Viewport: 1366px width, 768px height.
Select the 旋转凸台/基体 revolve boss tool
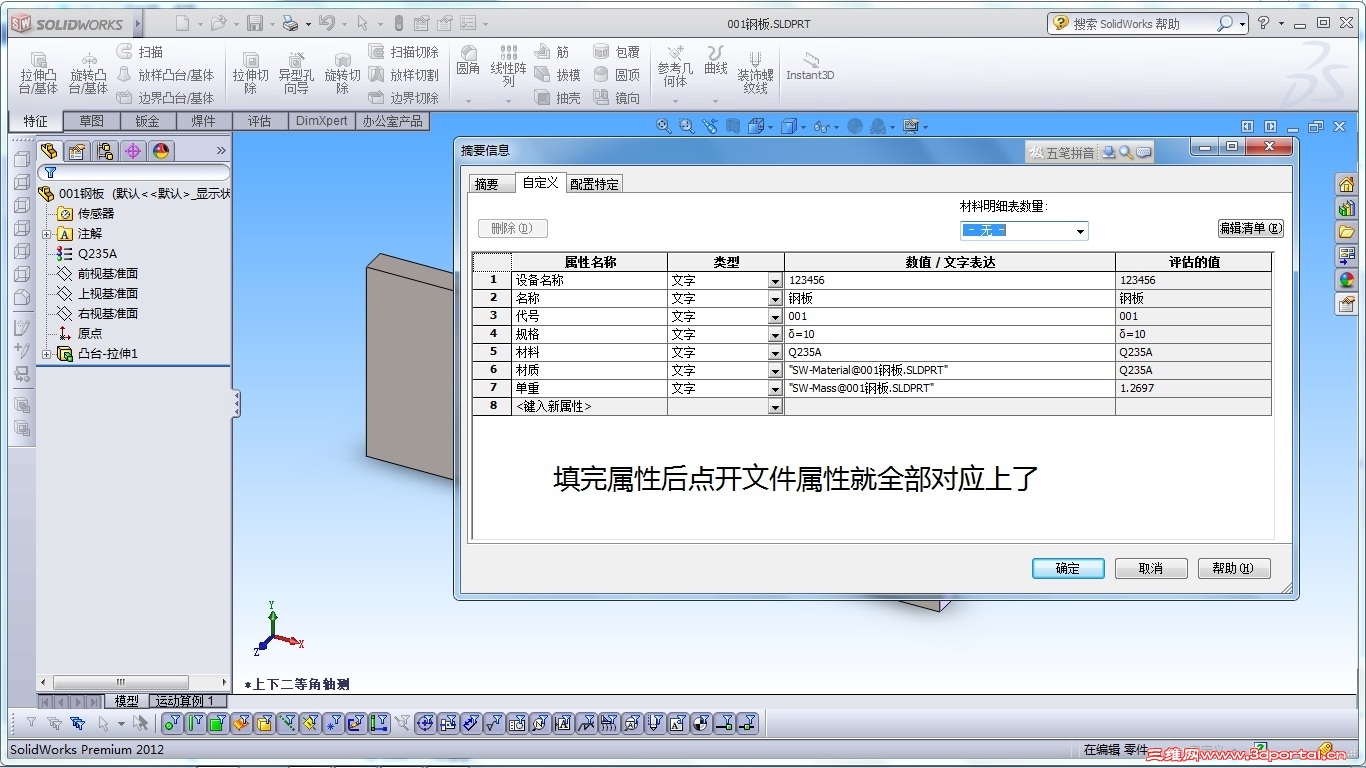coord(88,73)
